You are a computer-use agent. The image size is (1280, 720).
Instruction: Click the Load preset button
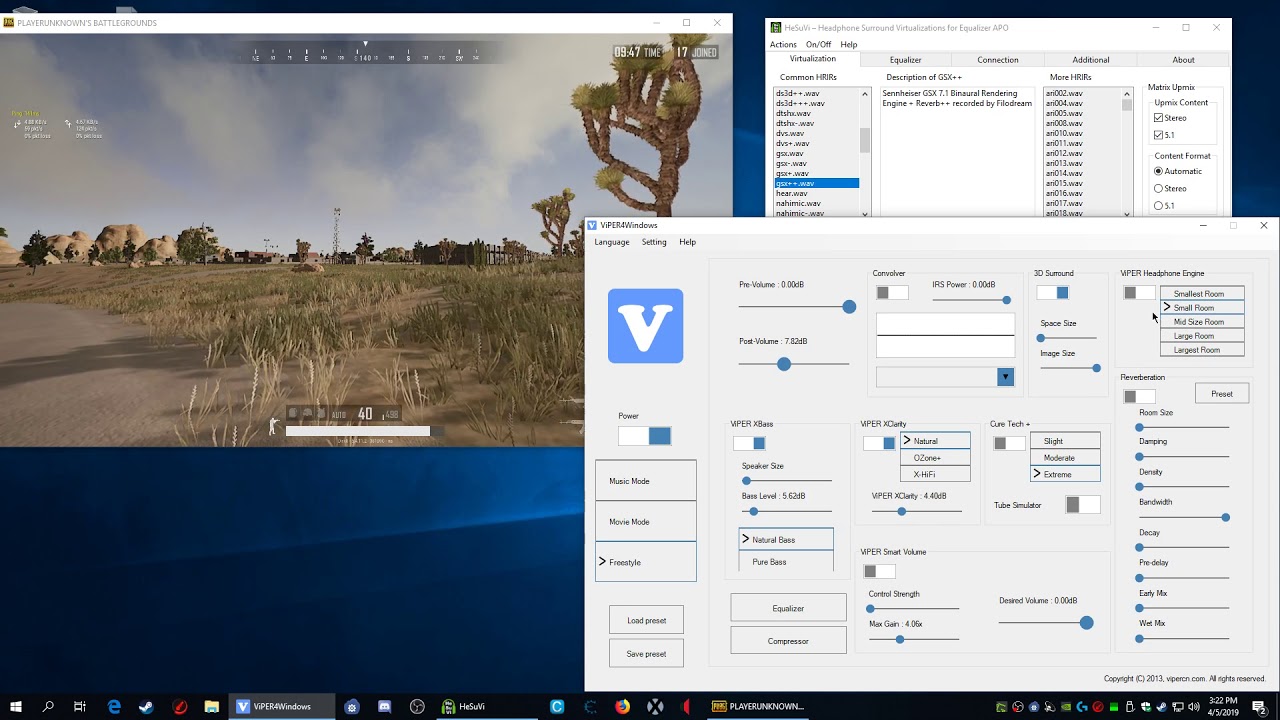point(646,620)
